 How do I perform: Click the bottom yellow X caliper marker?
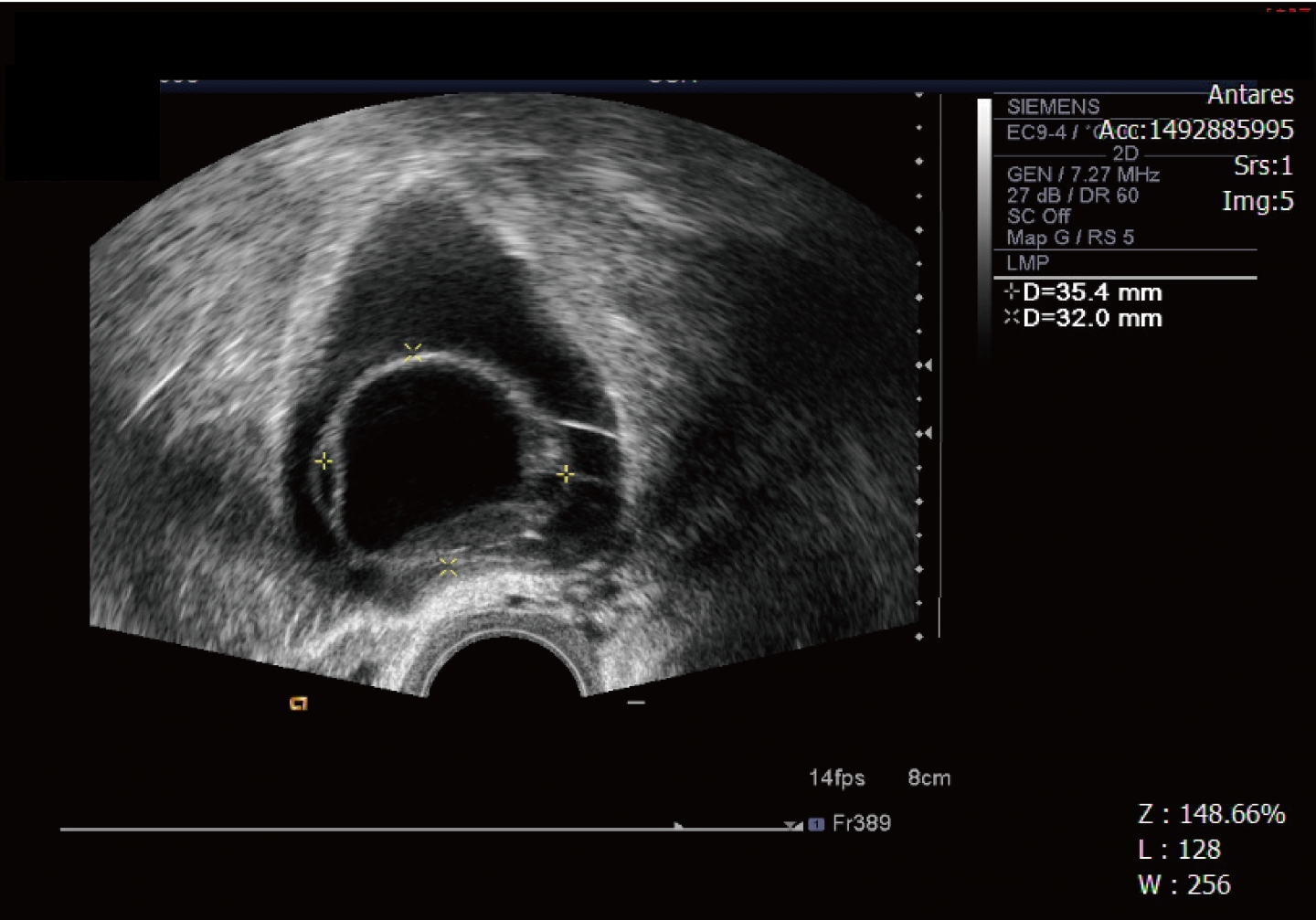448,567
